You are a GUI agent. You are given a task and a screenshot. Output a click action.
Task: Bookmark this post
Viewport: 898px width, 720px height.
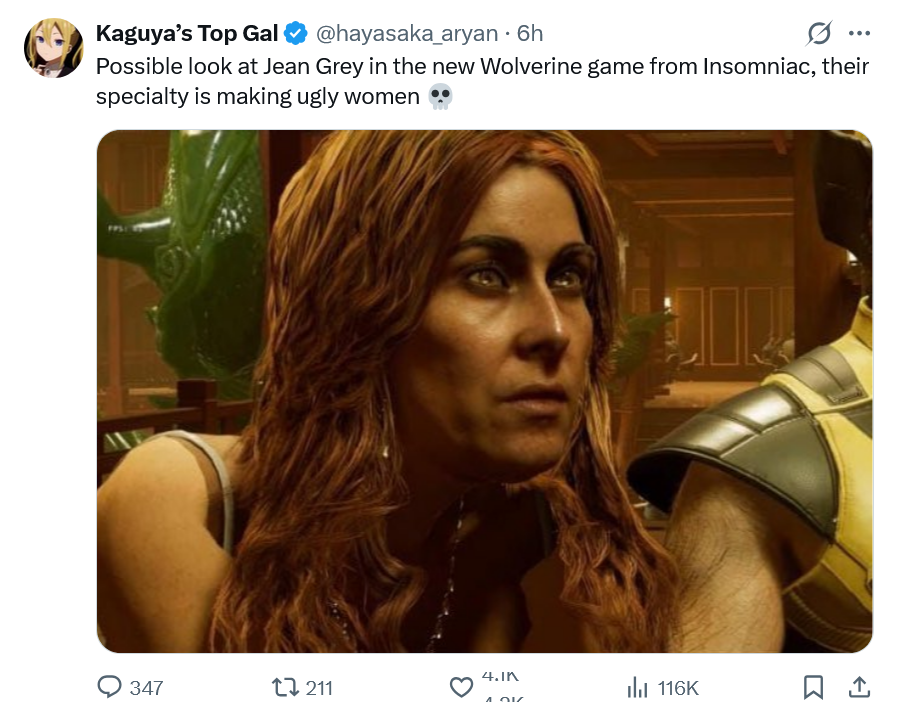[814, 687]
